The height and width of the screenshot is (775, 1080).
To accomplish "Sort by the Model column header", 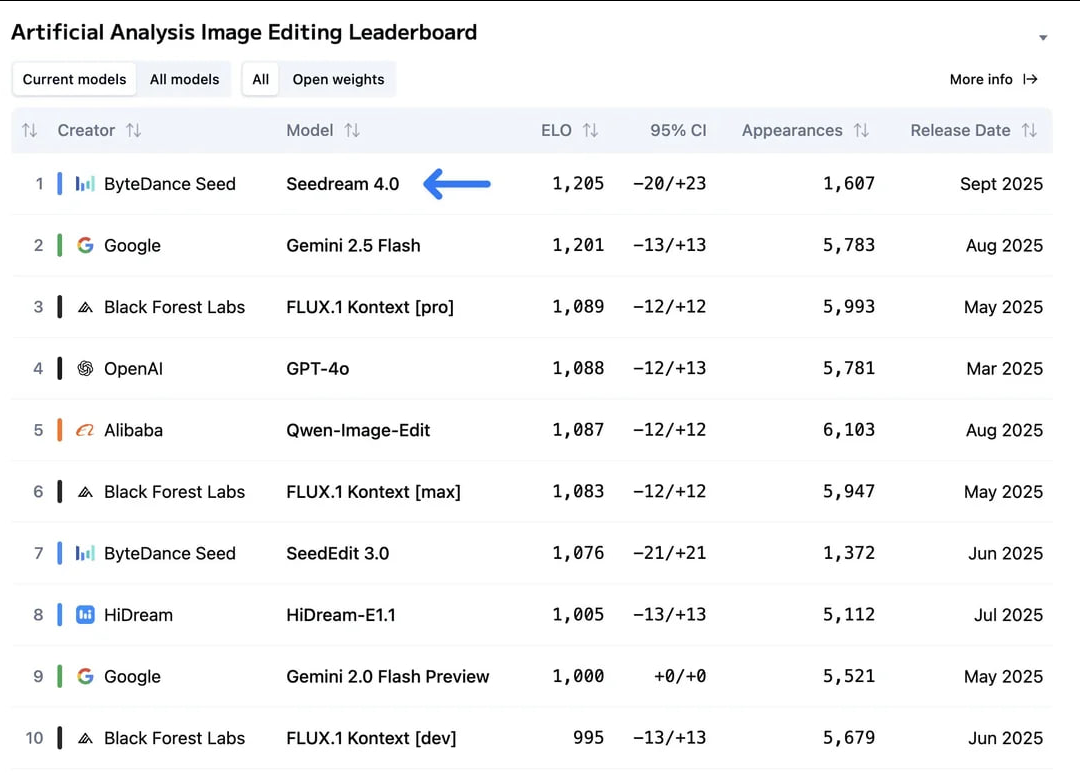I will (351, 130).
